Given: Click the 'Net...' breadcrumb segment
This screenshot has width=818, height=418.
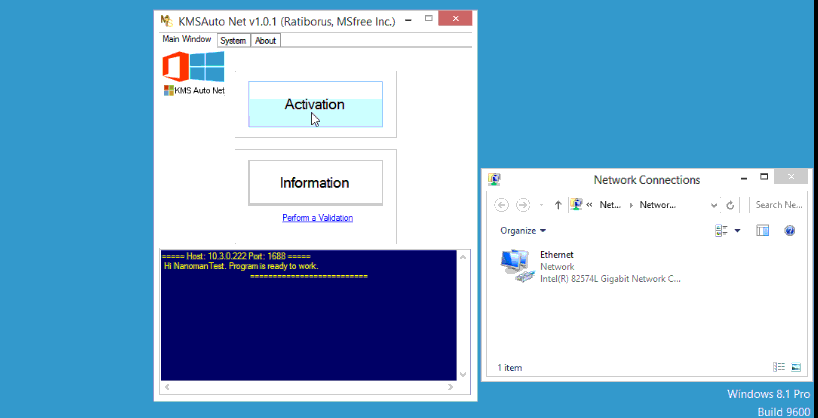Looking at the screenshot, I should [610, 205].
